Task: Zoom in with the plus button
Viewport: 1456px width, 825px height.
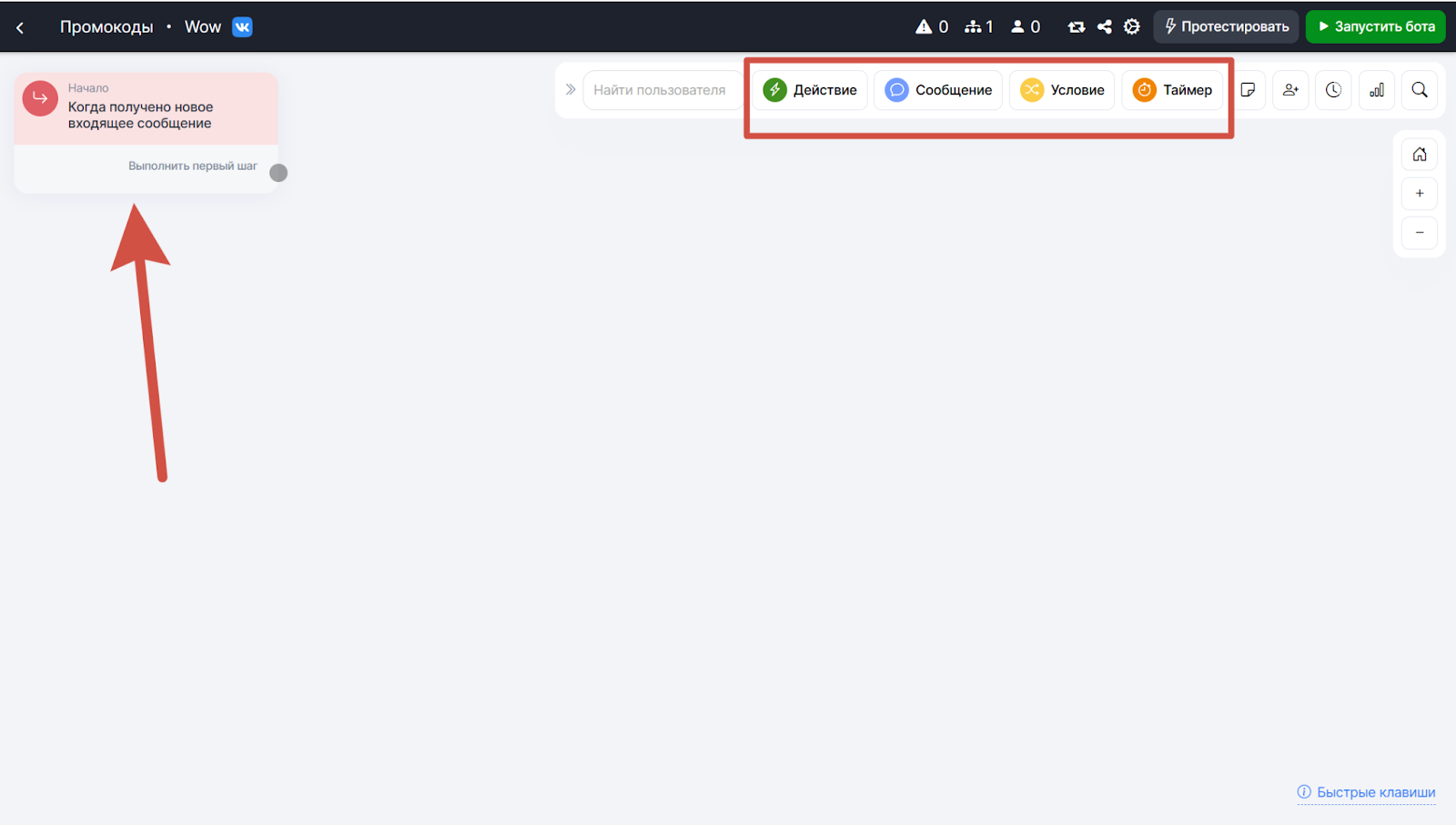Action: pyautogui.click(x=1420, y=194)
